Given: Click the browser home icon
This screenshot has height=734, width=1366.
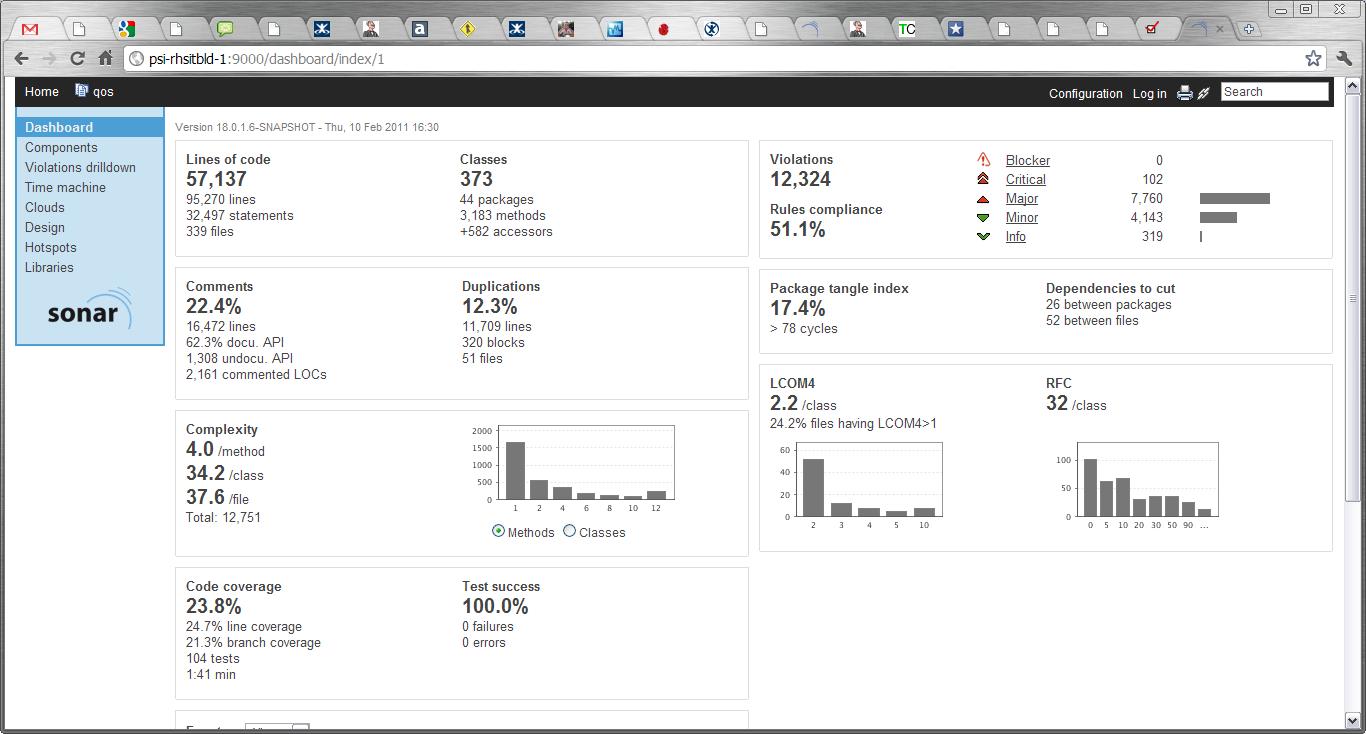Looking at the screenshot, I should click(x=105, y=59).
